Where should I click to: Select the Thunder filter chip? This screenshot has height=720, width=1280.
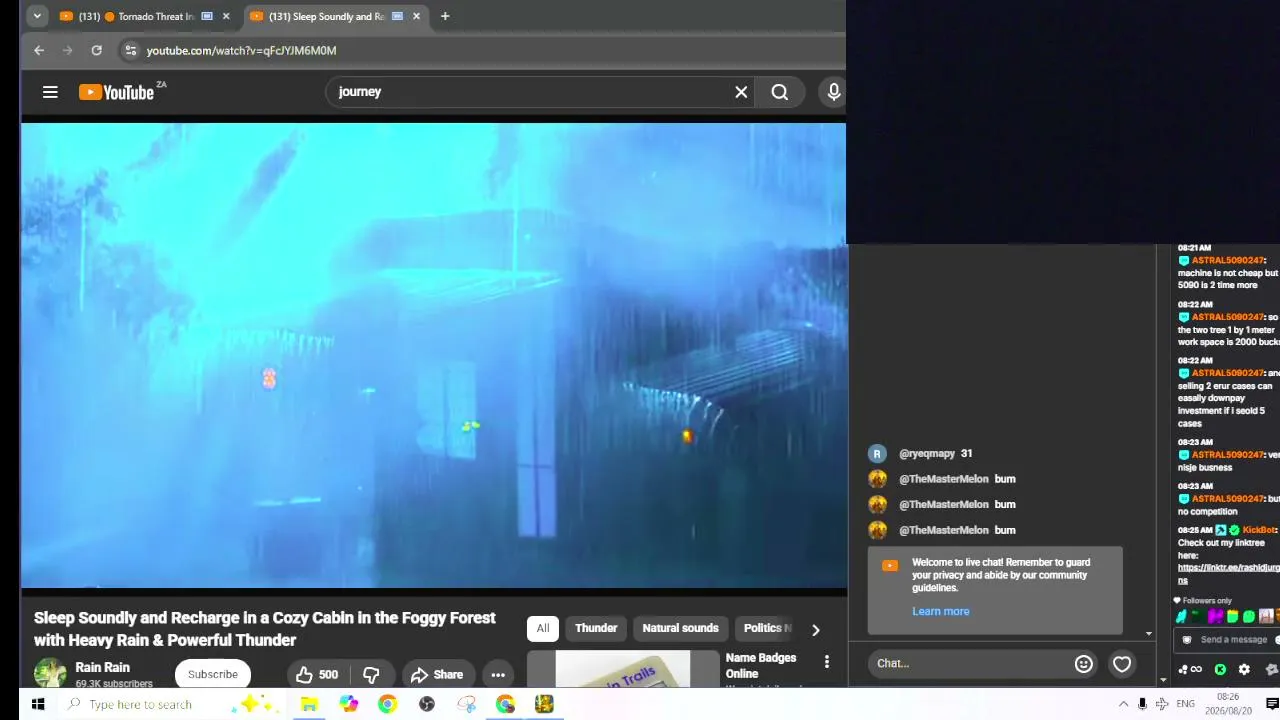click(596, 628)
